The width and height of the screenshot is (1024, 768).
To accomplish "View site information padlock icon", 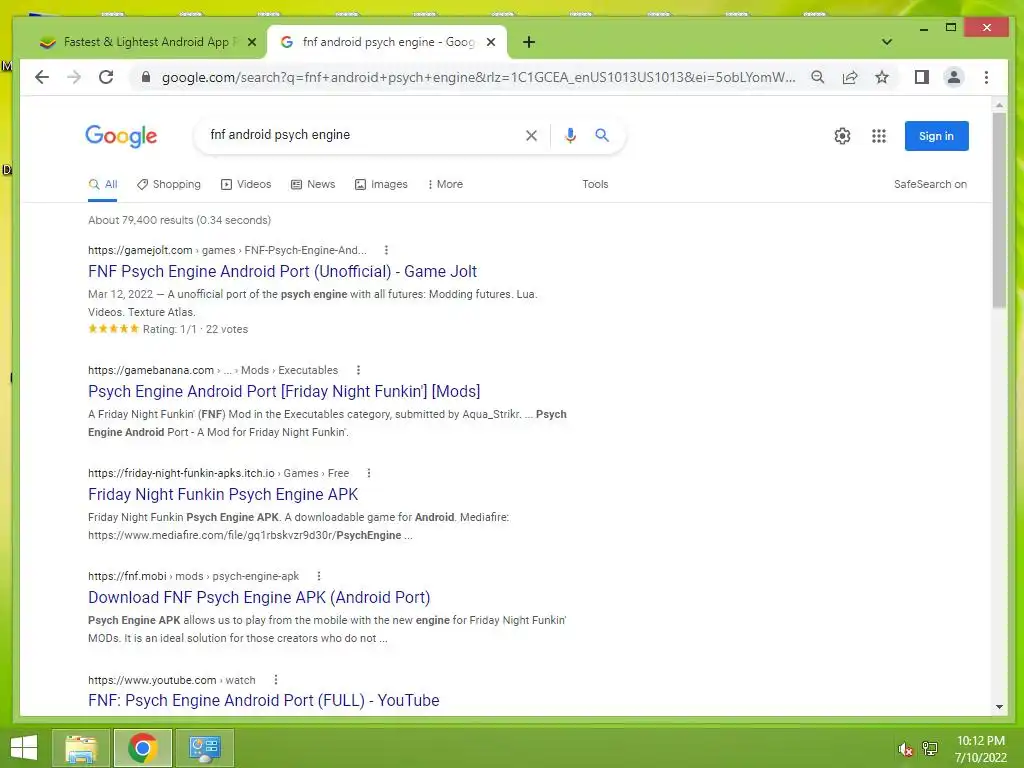I will coord(146,77).
